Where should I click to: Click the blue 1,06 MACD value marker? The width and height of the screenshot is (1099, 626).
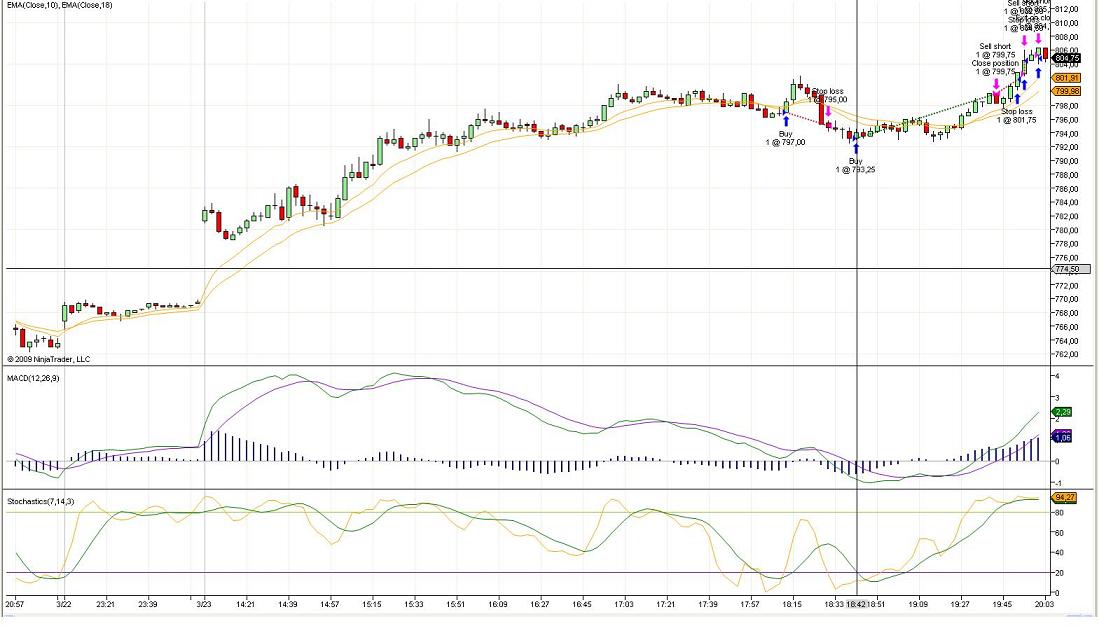(1063, 437)
